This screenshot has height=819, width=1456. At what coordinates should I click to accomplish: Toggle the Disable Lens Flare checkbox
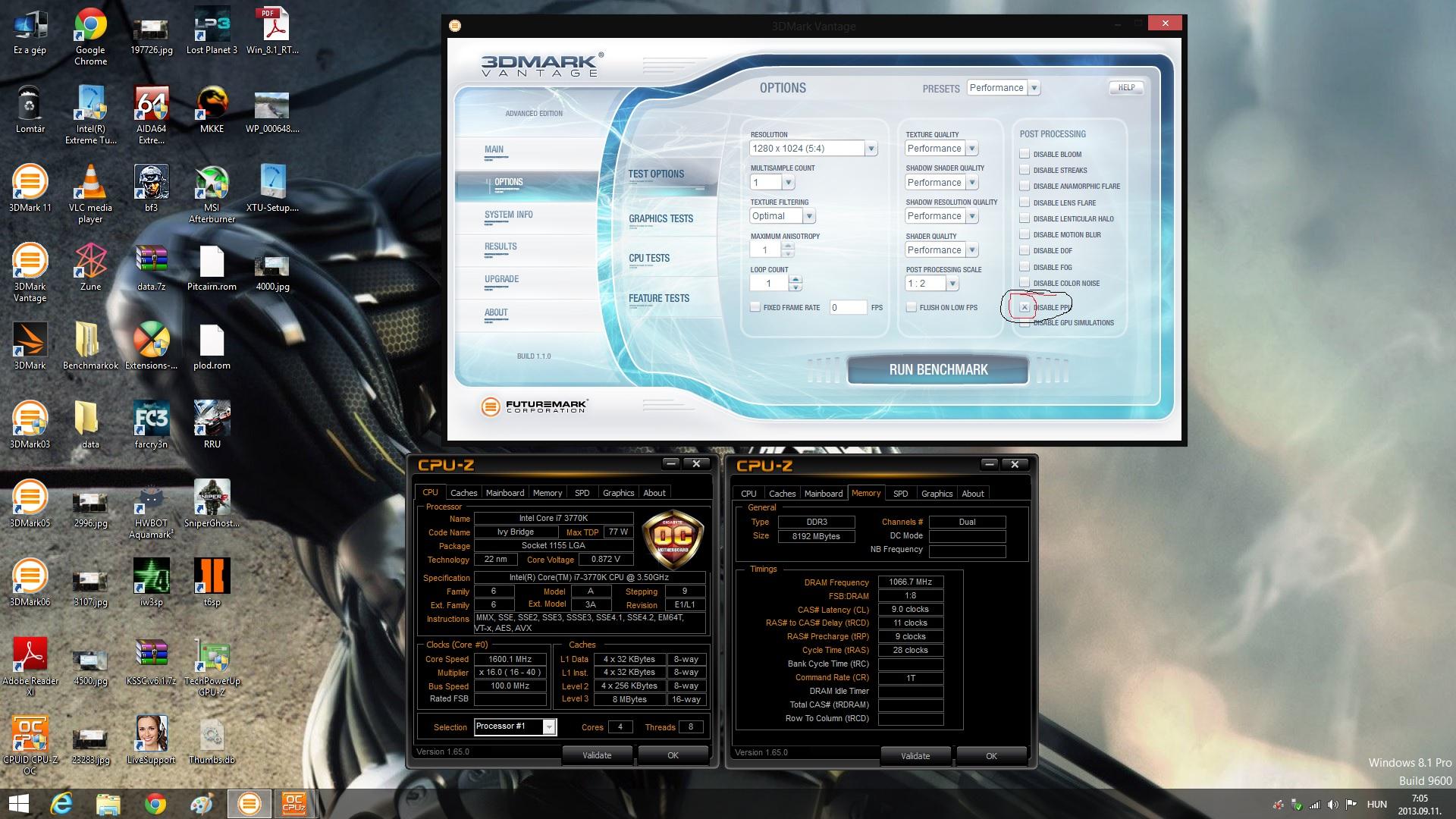(x=1025, y=202)
